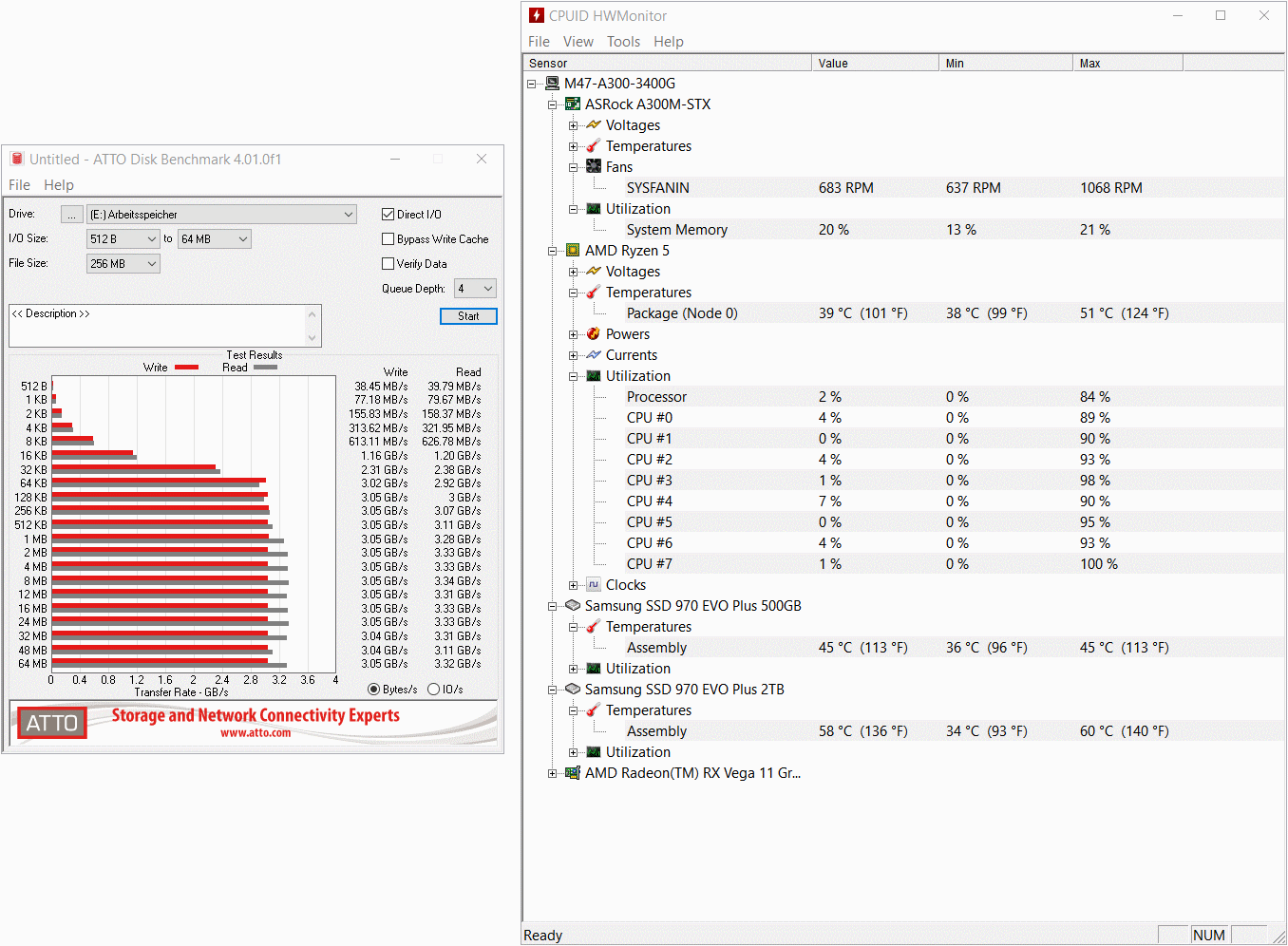Select the SYSFANIN sensor row
Image resolution: width=1288 pixels, height=946 pixels.
point(904,188)
